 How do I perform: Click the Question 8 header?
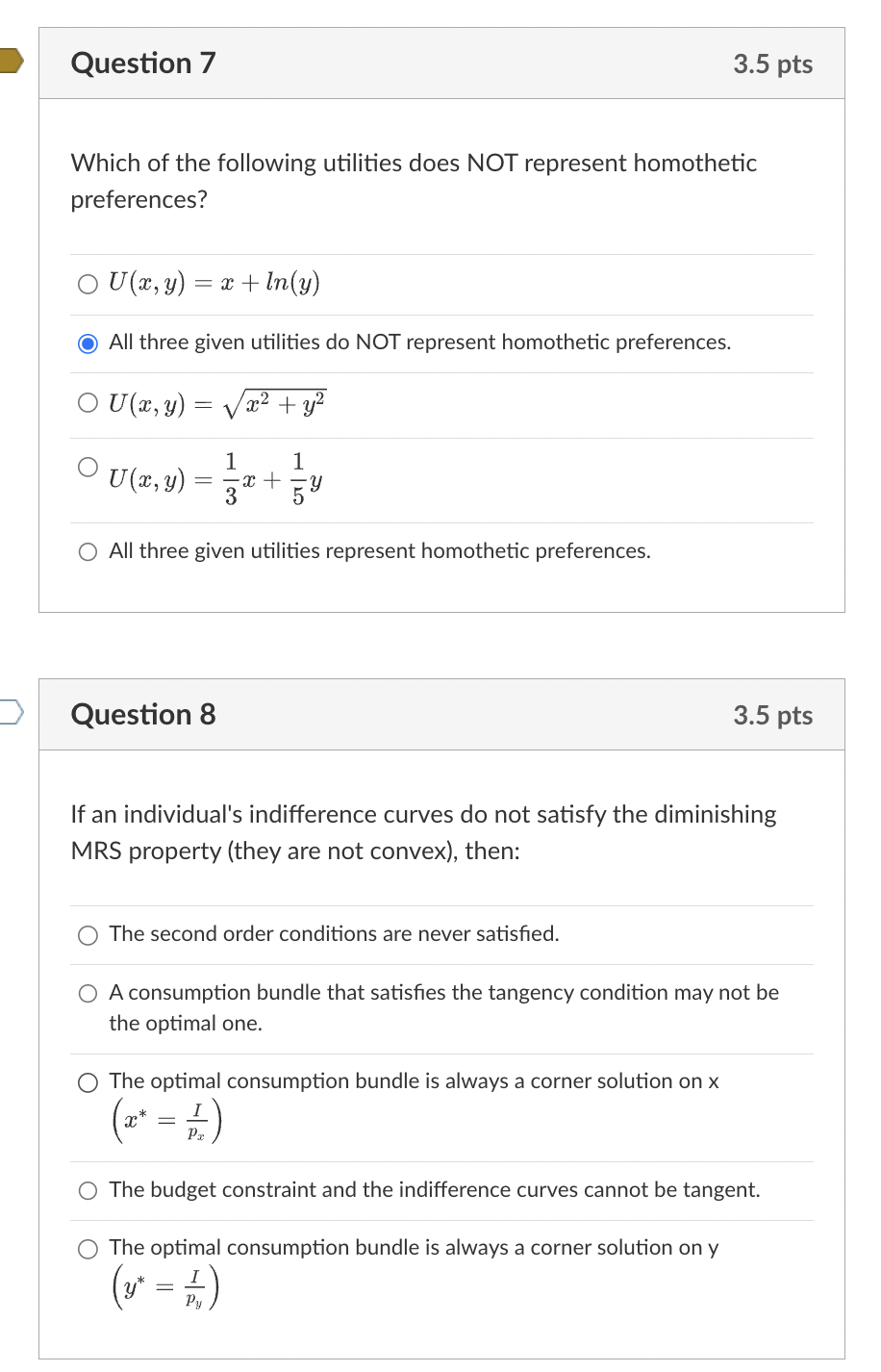pyautogui.click(x=144, y=714)
